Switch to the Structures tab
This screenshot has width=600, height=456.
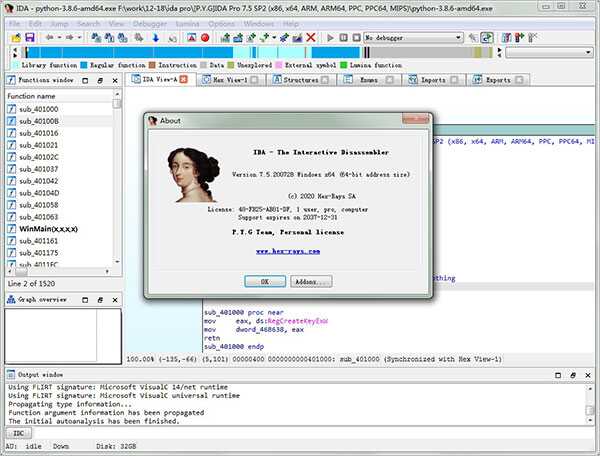[300, 79]
